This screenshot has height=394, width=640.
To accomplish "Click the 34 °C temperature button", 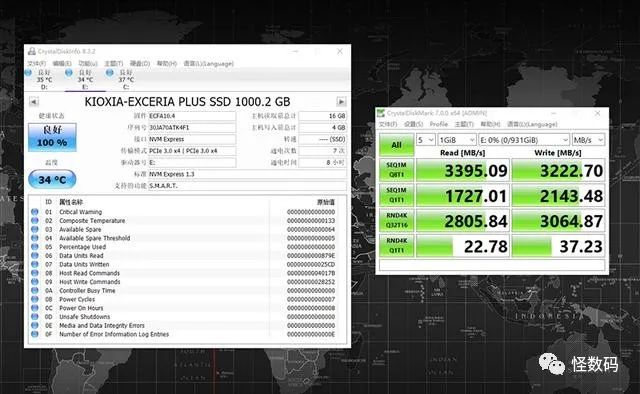I will pyautogui.click(x=52, y=179).
